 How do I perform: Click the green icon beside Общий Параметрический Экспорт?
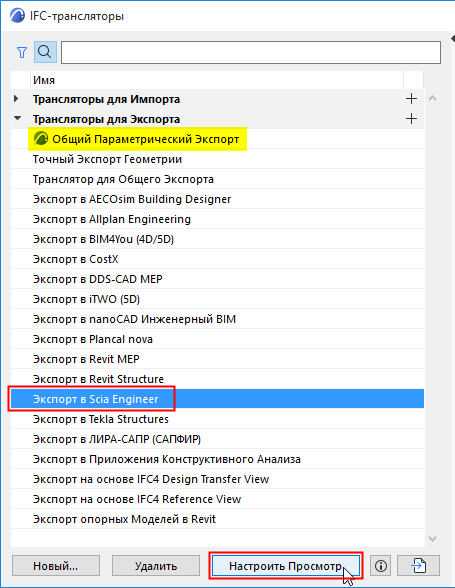point(41,139)
